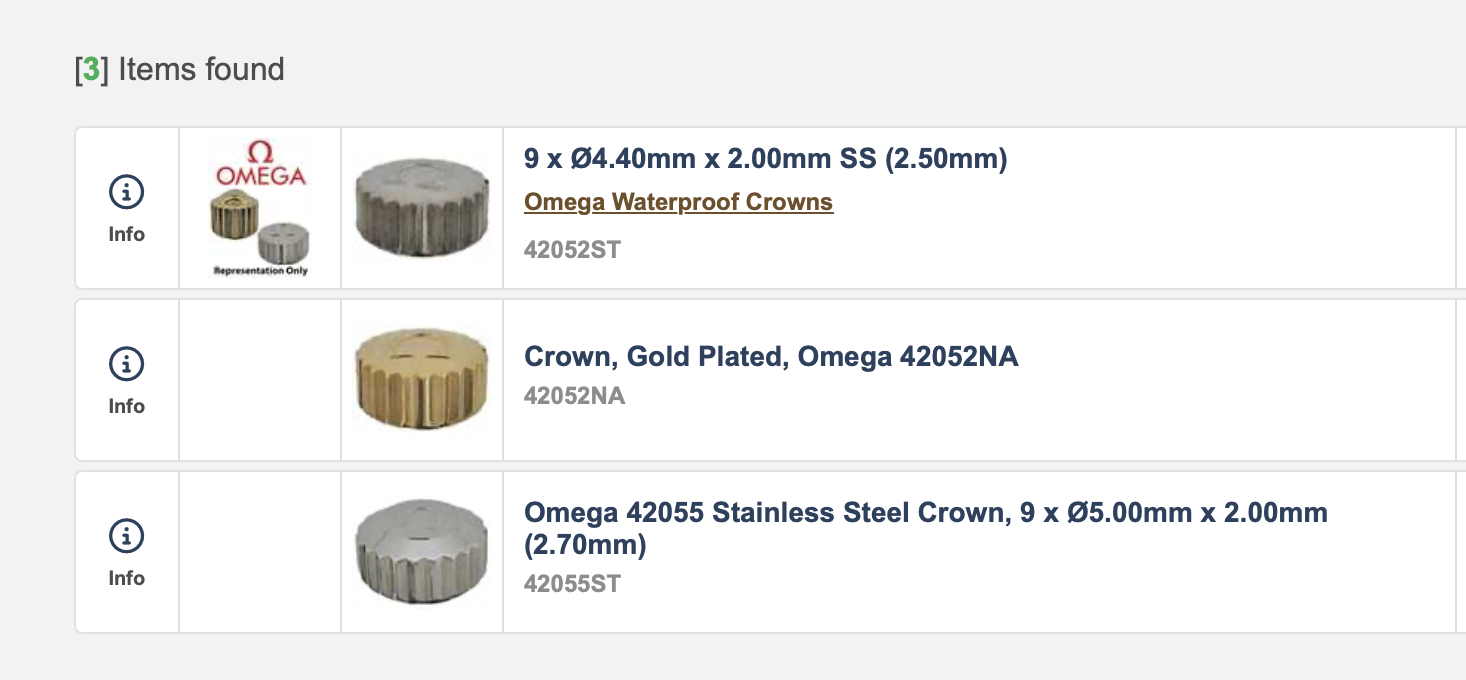This screenshot has width=1466, height=680.
Task: Follow the Omega Waterproof Crowns link
Action: pyautogui.click(x=678, y=202)
